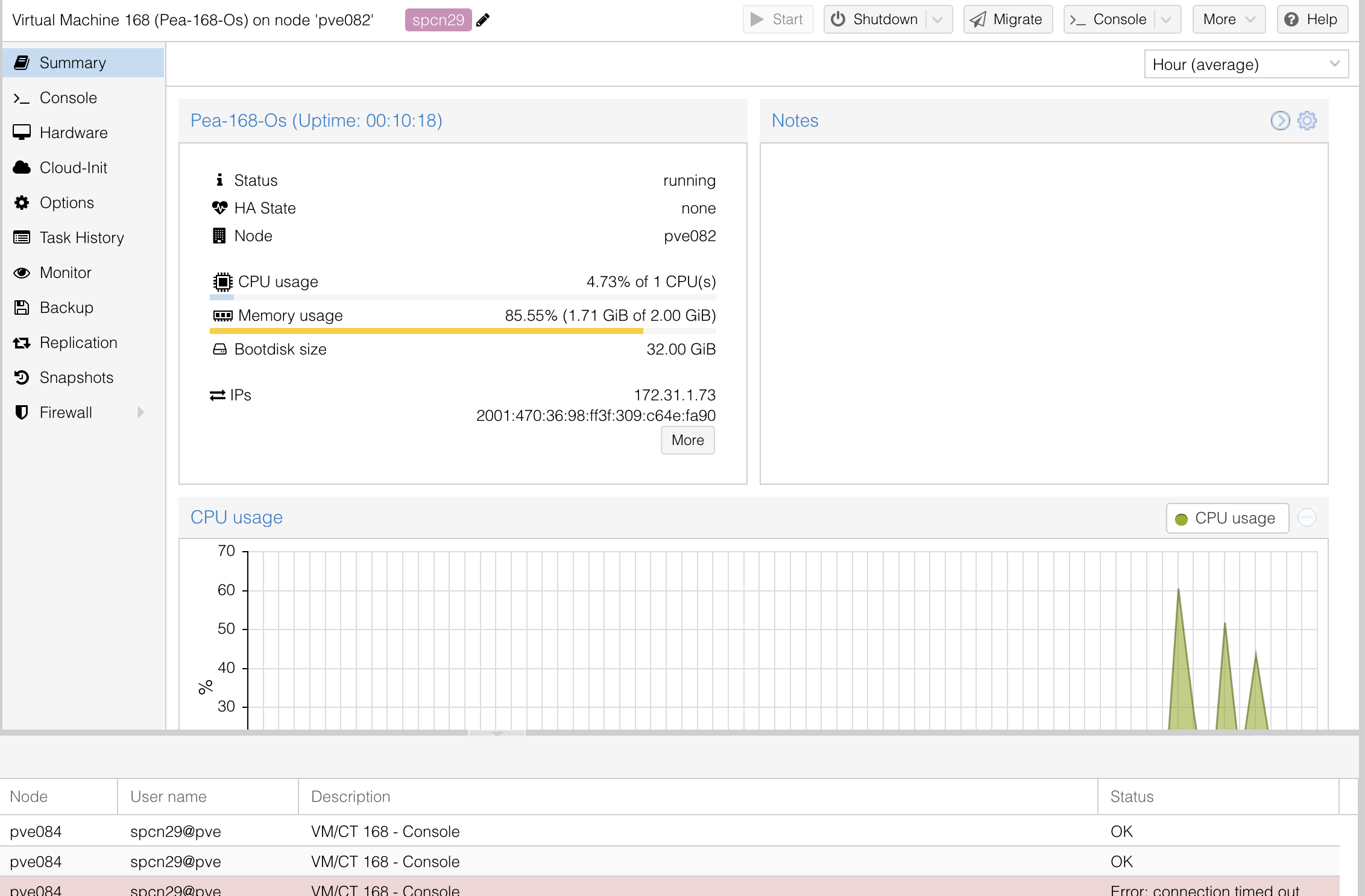Open the Hour (average) timeframe selector
The width and height of the screenshot is (1365, 896).
[x=1246, y=64]
